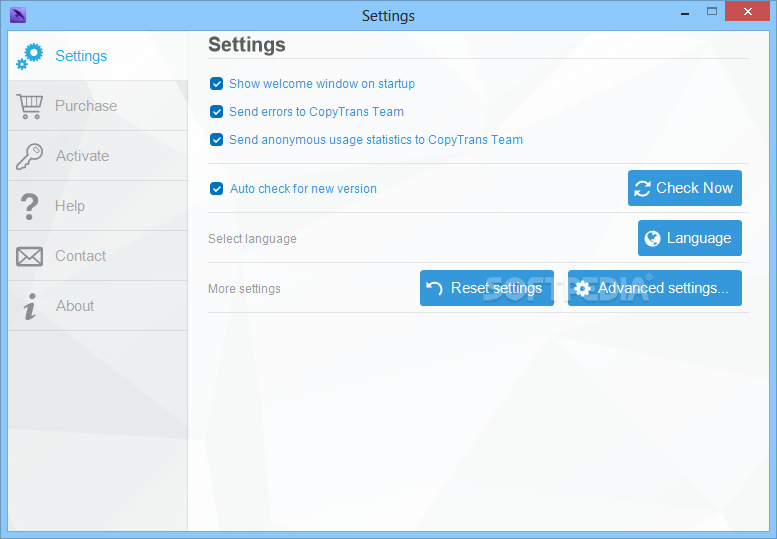Click the refresh arrows icon on Check Now
Screen dimensions: 777x539
pyautogui.click(x=642, y=188)
